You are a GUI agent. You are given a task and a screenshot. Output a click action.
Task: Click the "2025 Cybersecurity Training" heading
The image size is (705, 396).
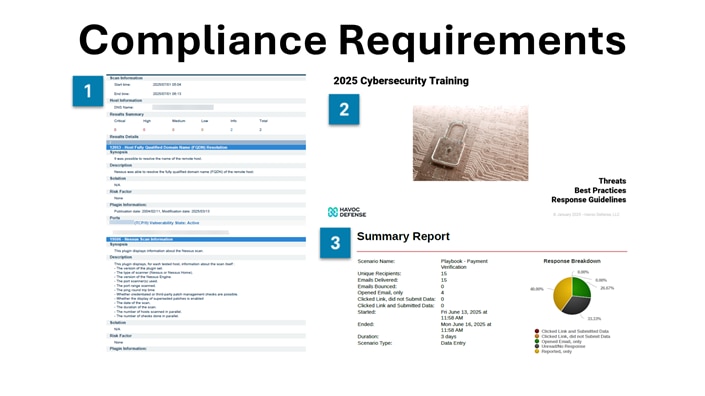(x=401, y=81)
